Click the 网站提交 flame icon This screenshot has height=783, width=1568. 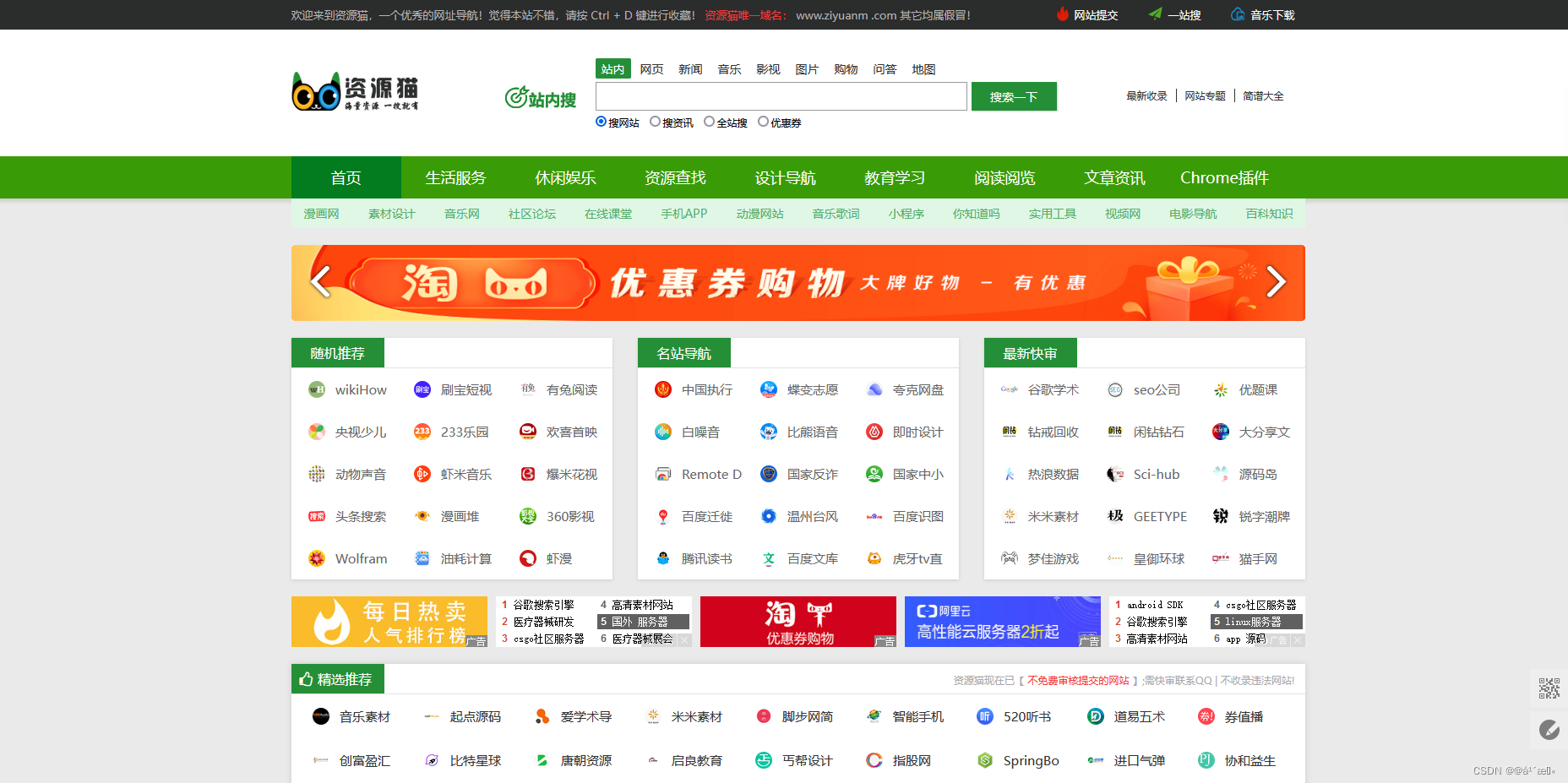point(1063,14)
